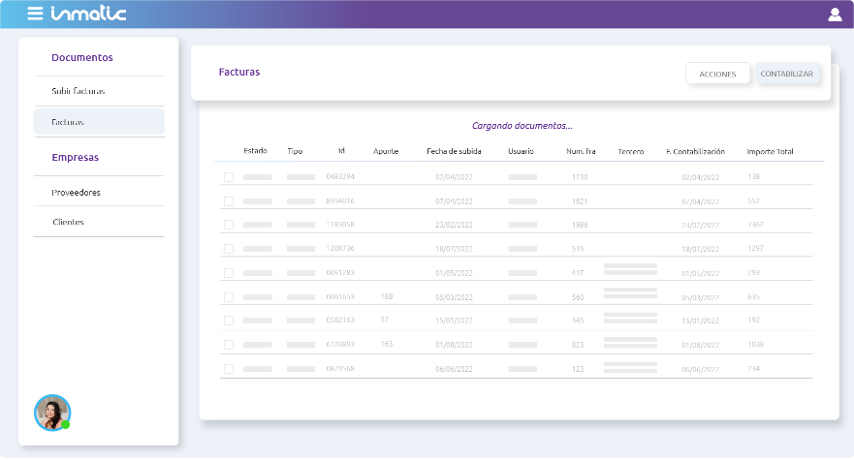The image size is (854, 460).
Task: Click the F. Contabilización column header
Action: [x=695, y=151]
